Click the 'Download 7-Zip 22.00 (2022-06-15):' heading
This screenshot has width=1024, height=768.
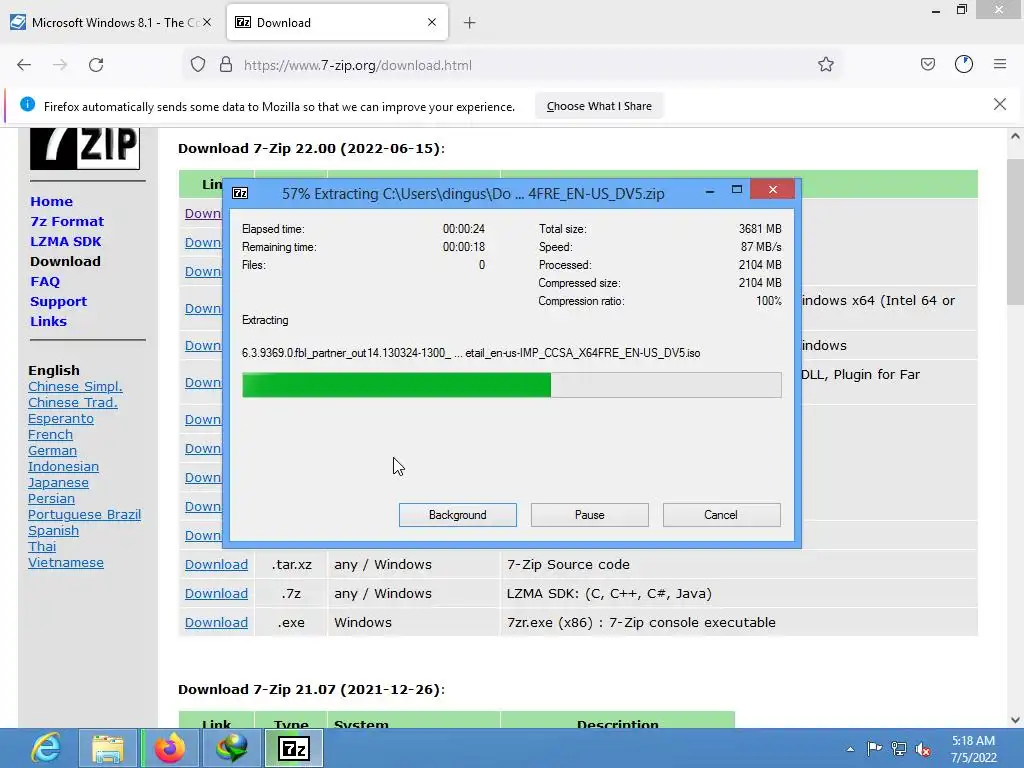tap(312, 148)
